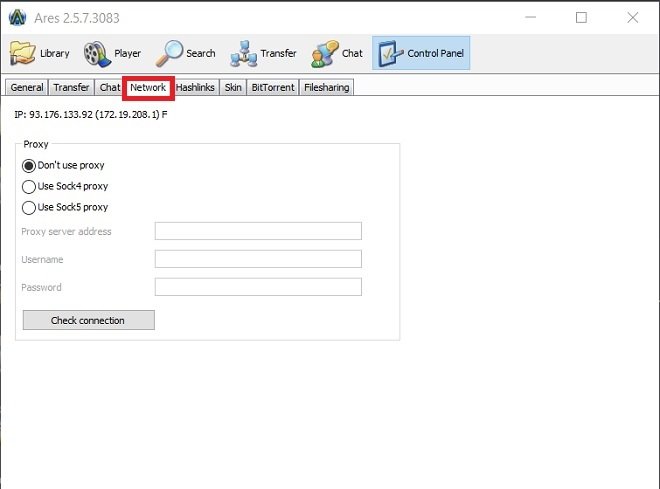
Task: Select Don't use proxy option
Action: click(x=63, y=165)
